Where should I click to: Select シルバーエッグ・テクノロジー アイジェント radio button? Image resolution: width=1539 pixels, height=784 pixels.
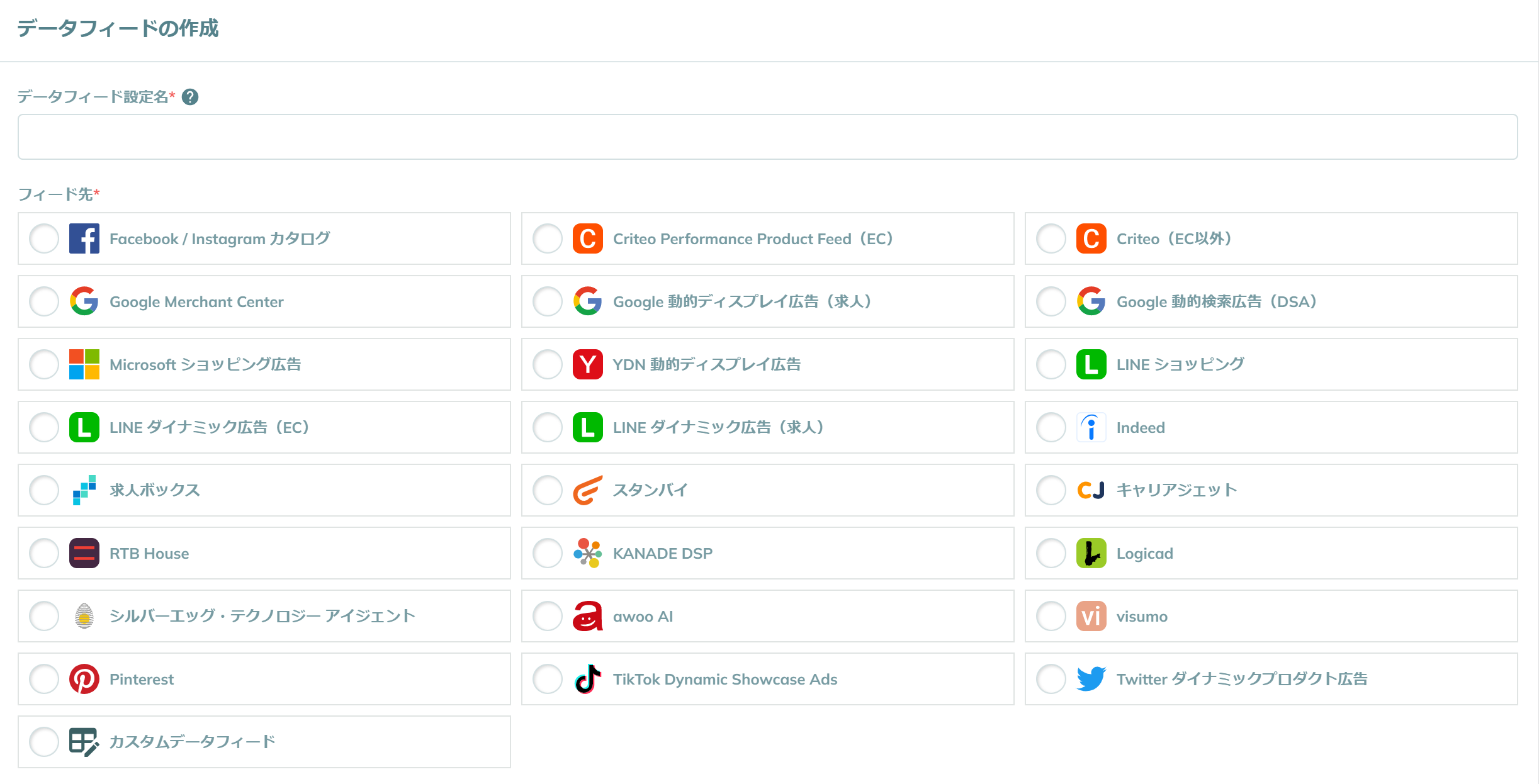(44, 616)
